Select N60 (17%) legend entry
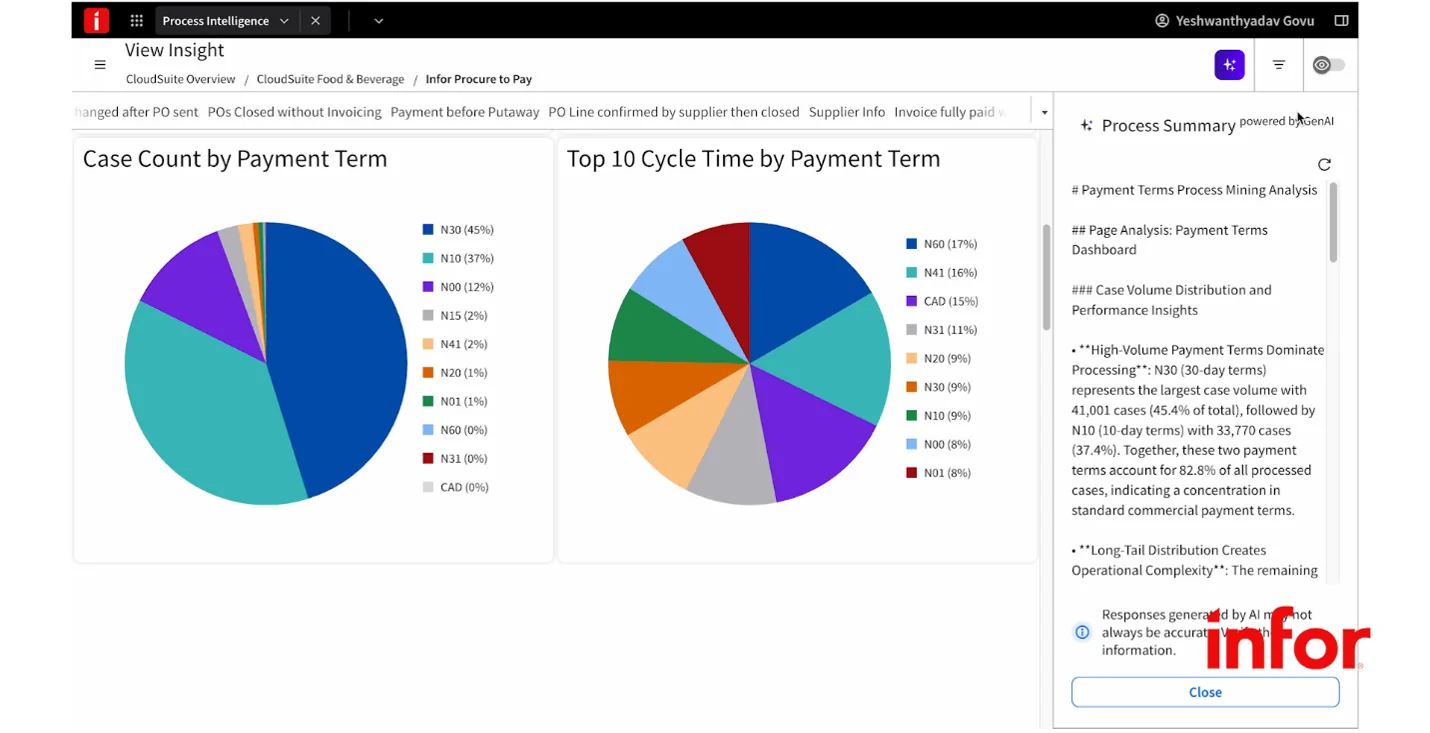 click(941, 244)
